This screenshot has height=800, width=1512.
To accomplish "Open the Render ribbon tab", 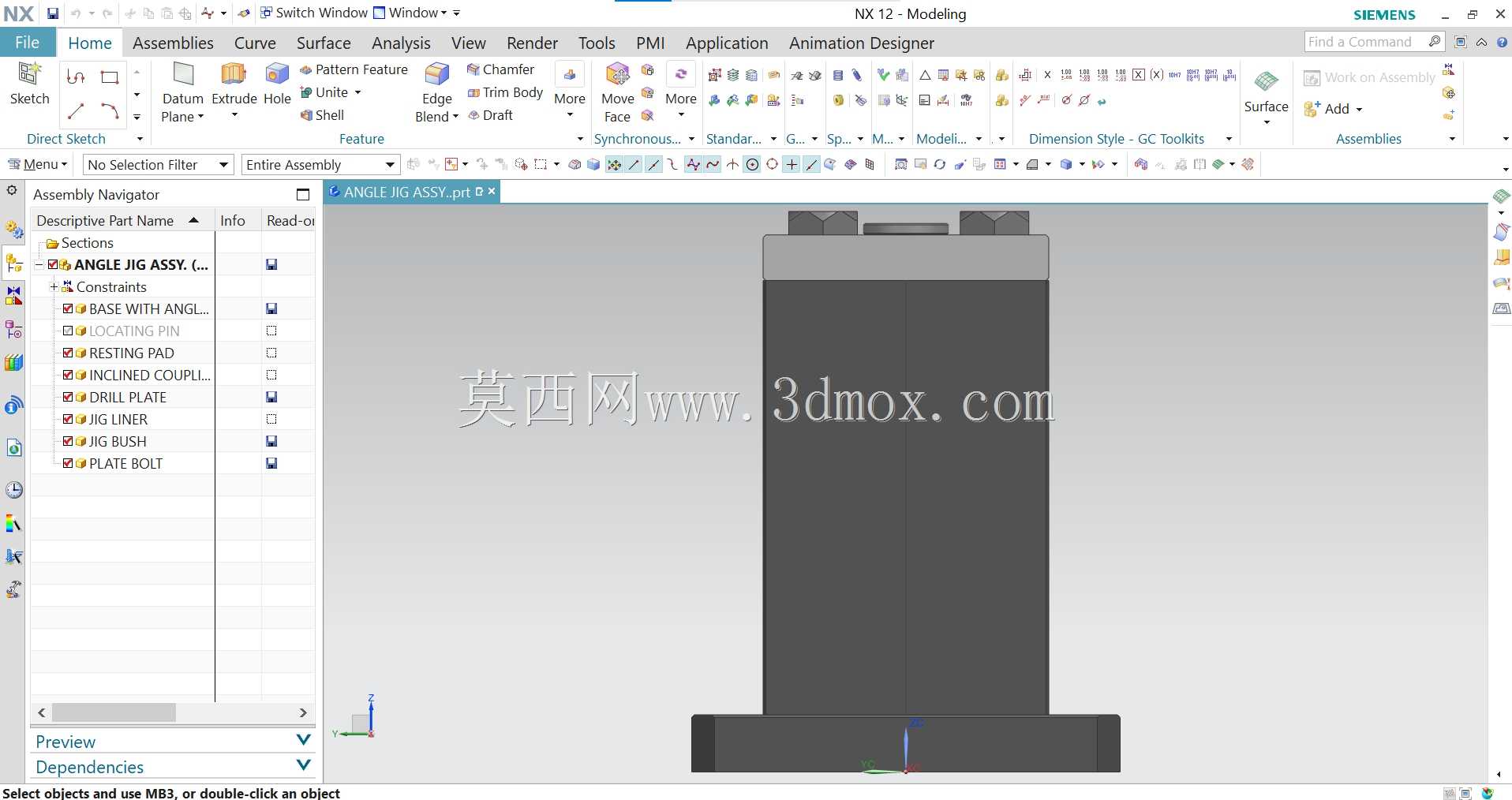I will (532, 43).
